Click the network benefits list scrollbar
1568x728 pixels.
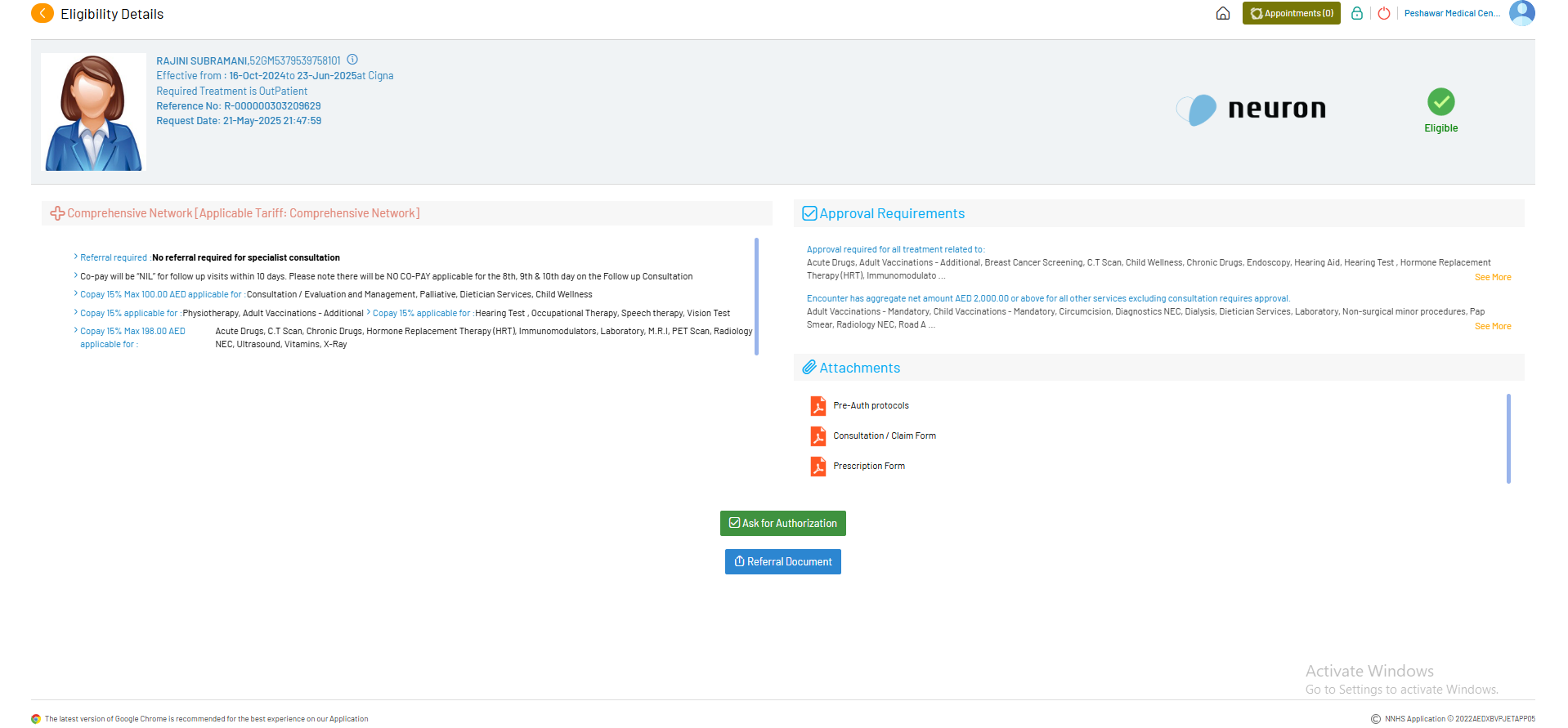coord(756,297)
